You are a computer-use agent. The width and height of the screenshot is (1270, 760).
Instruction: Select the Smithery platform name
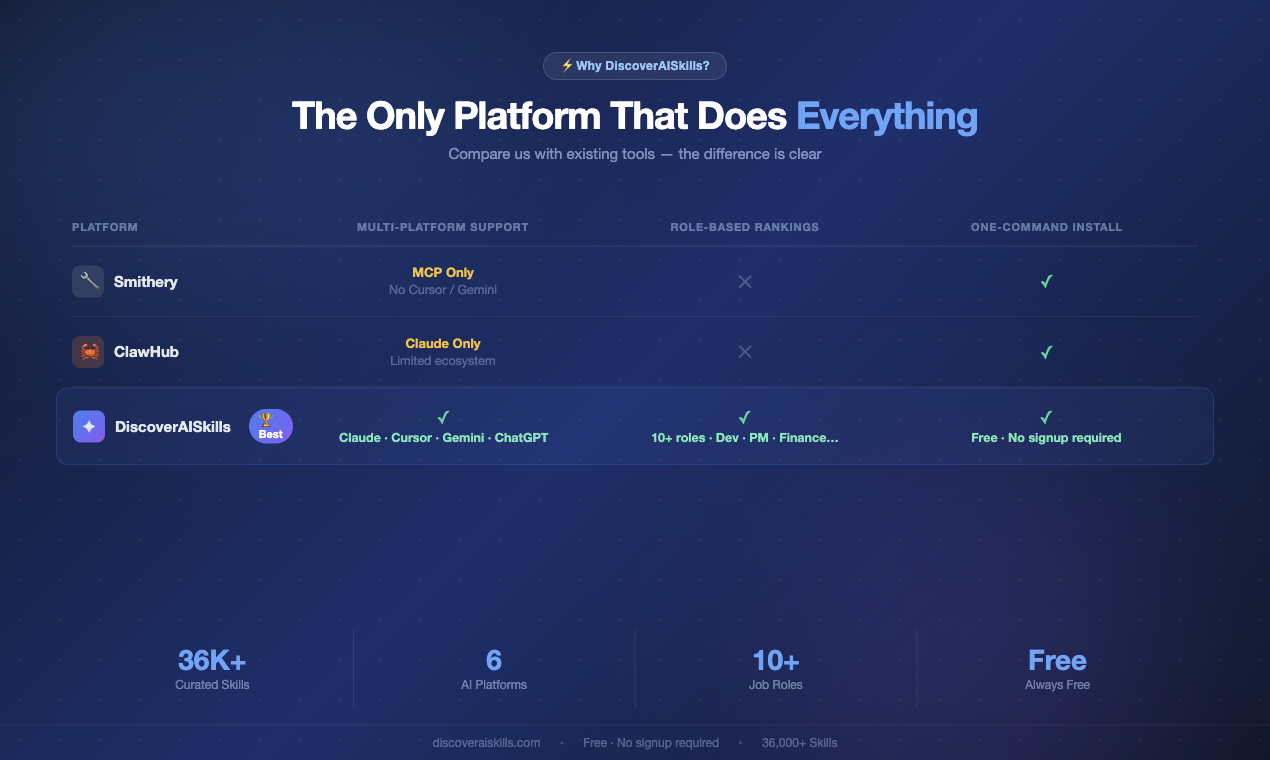[x=146, y=282]
